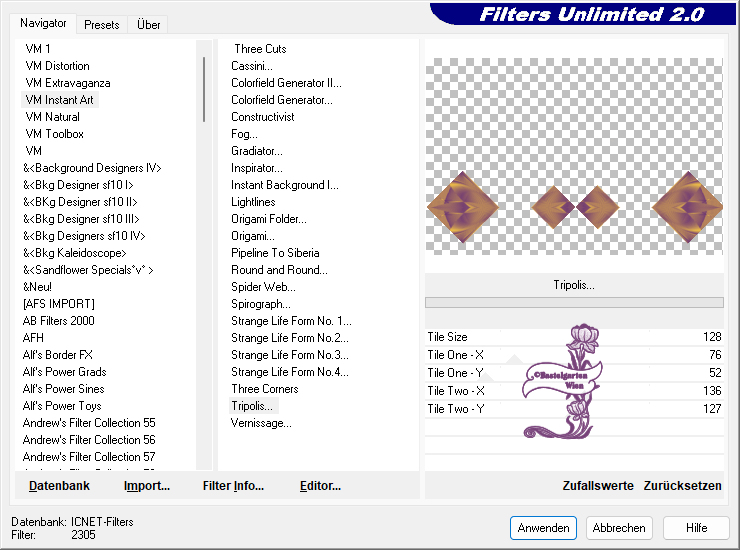Choose the Spider Web... filter
Image resolution: width=740 pixels, height=550 pixels.
263,287
